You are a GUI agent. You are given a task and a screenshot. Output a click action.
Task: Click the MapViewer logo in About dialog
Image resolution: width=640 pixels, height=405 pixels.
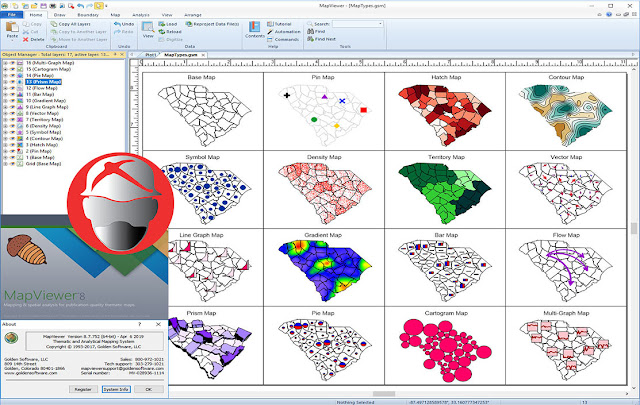11,338
